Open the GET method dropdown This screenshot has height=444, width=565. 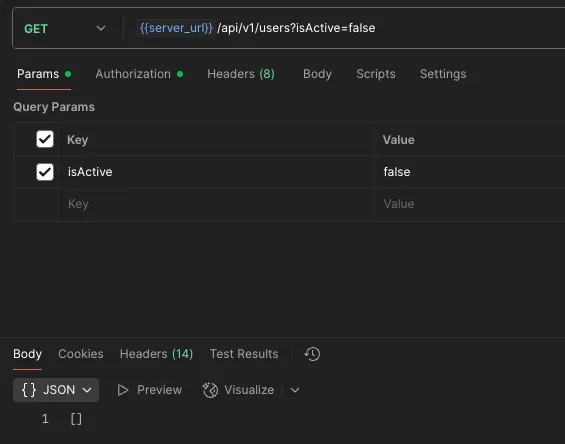pyautogui.click(x=65, y=28)
